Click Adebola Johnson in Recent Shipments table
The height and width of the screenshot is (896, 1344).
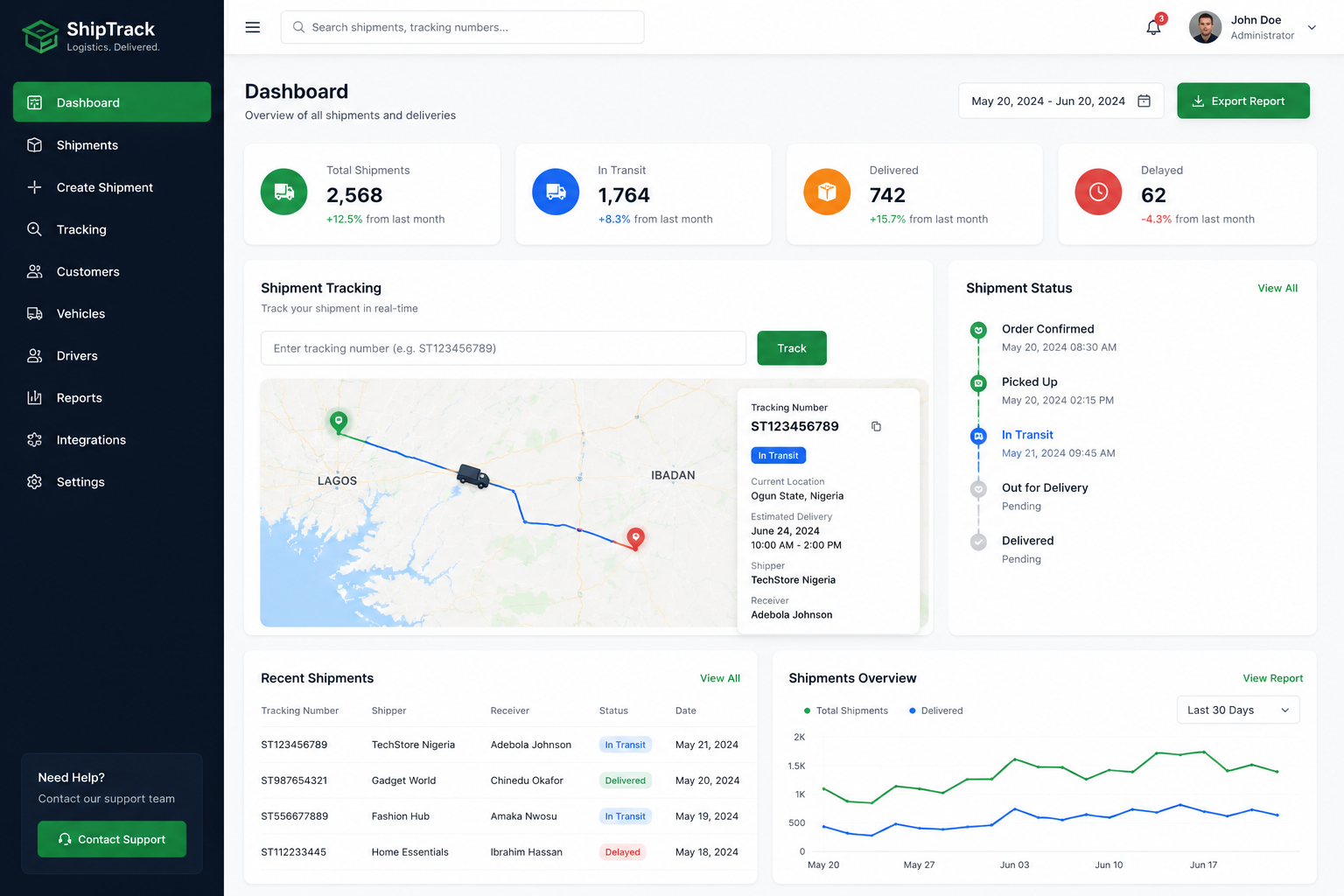coord(530,745)
